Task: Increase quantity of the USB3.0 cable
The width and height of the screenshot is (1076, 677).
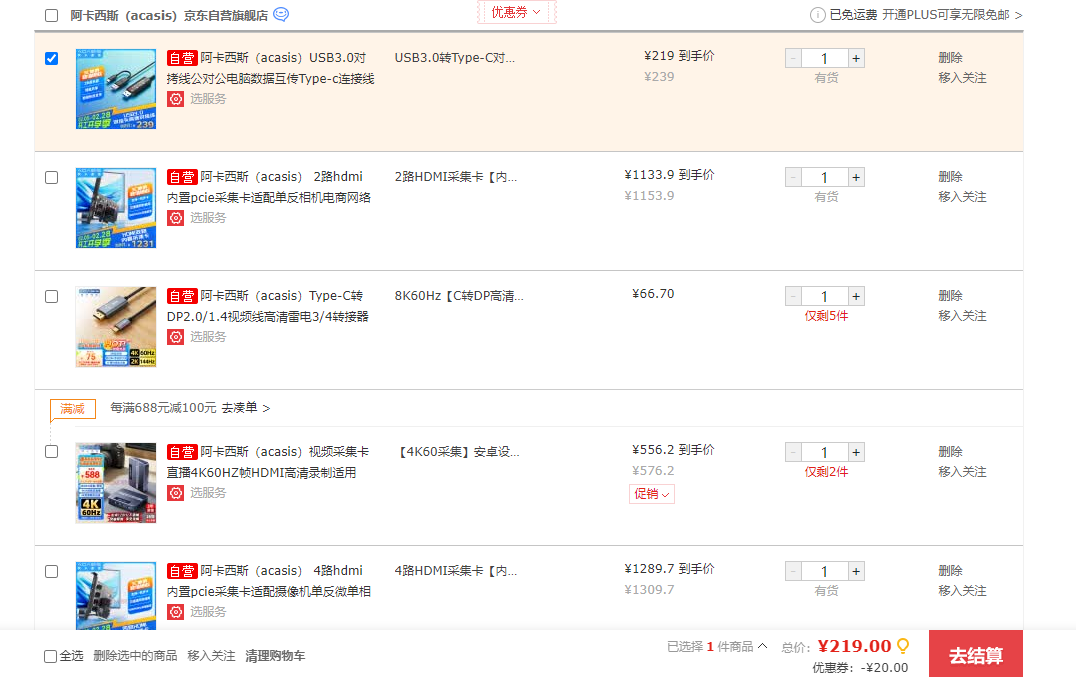Action: coord(856,59)
